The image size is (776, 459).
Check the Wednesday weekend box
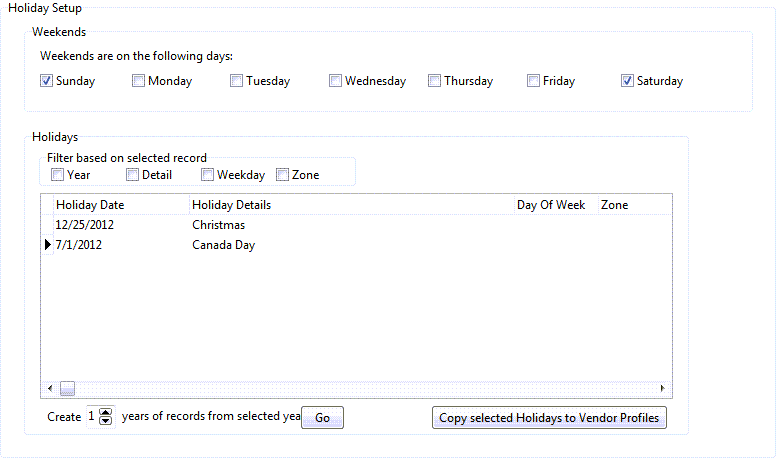[x=335, y=81]
